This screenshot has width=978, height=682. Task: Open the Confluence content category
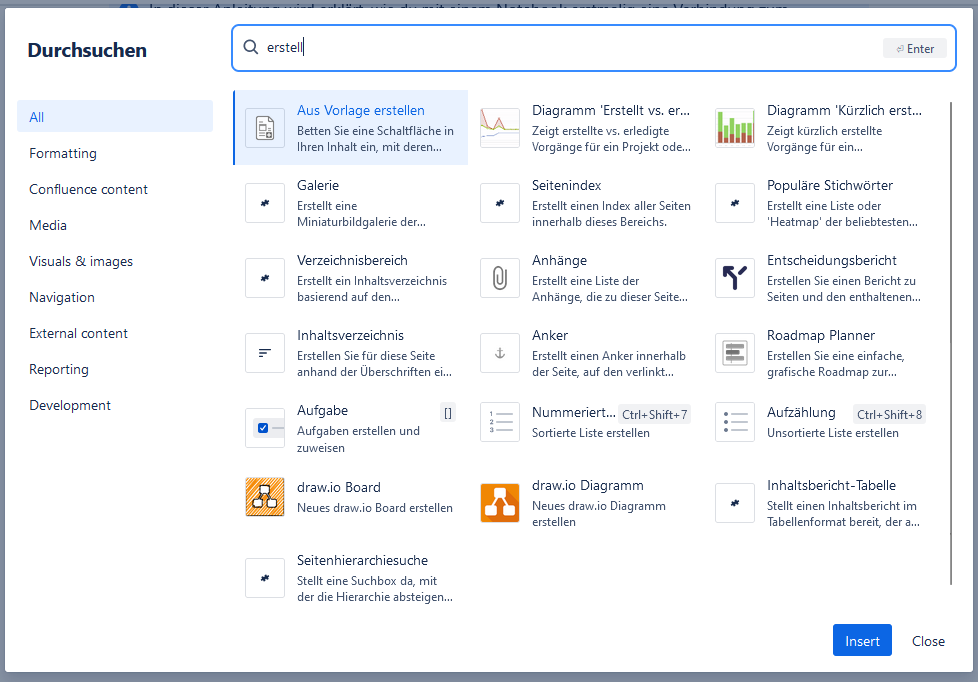click(x=115, y=189)
